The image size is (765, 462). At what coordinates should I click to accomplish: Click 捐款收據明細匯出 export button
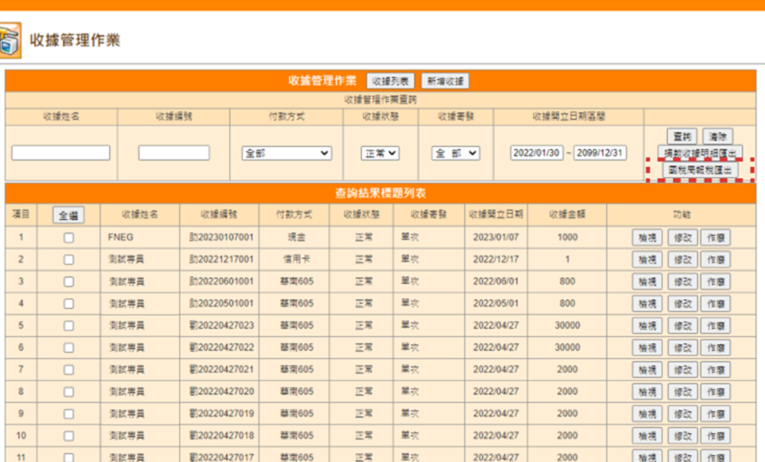pyautogui.click(x=700, y=153)
